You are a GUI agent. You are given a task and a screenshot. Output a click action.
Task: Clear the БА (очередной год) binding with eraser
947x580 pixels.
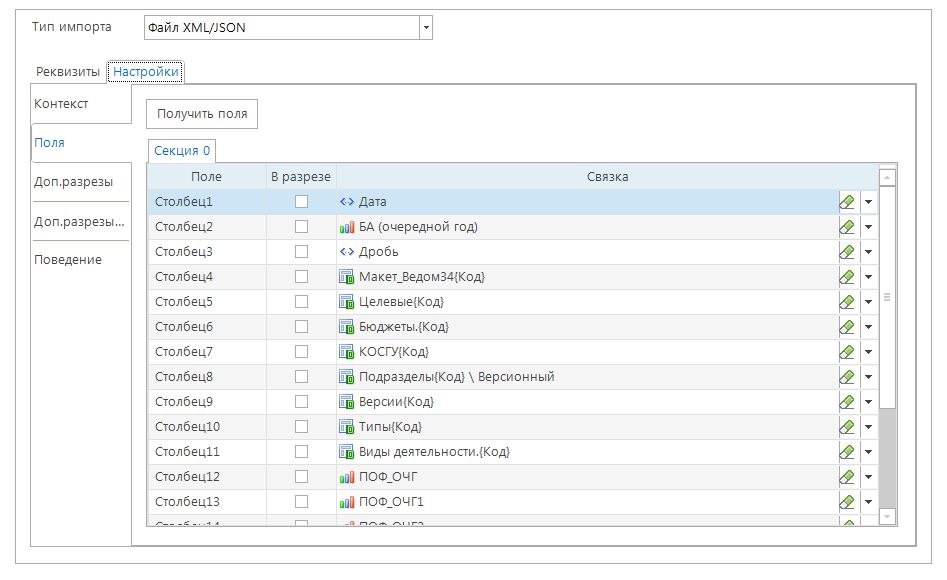[848, 227]
